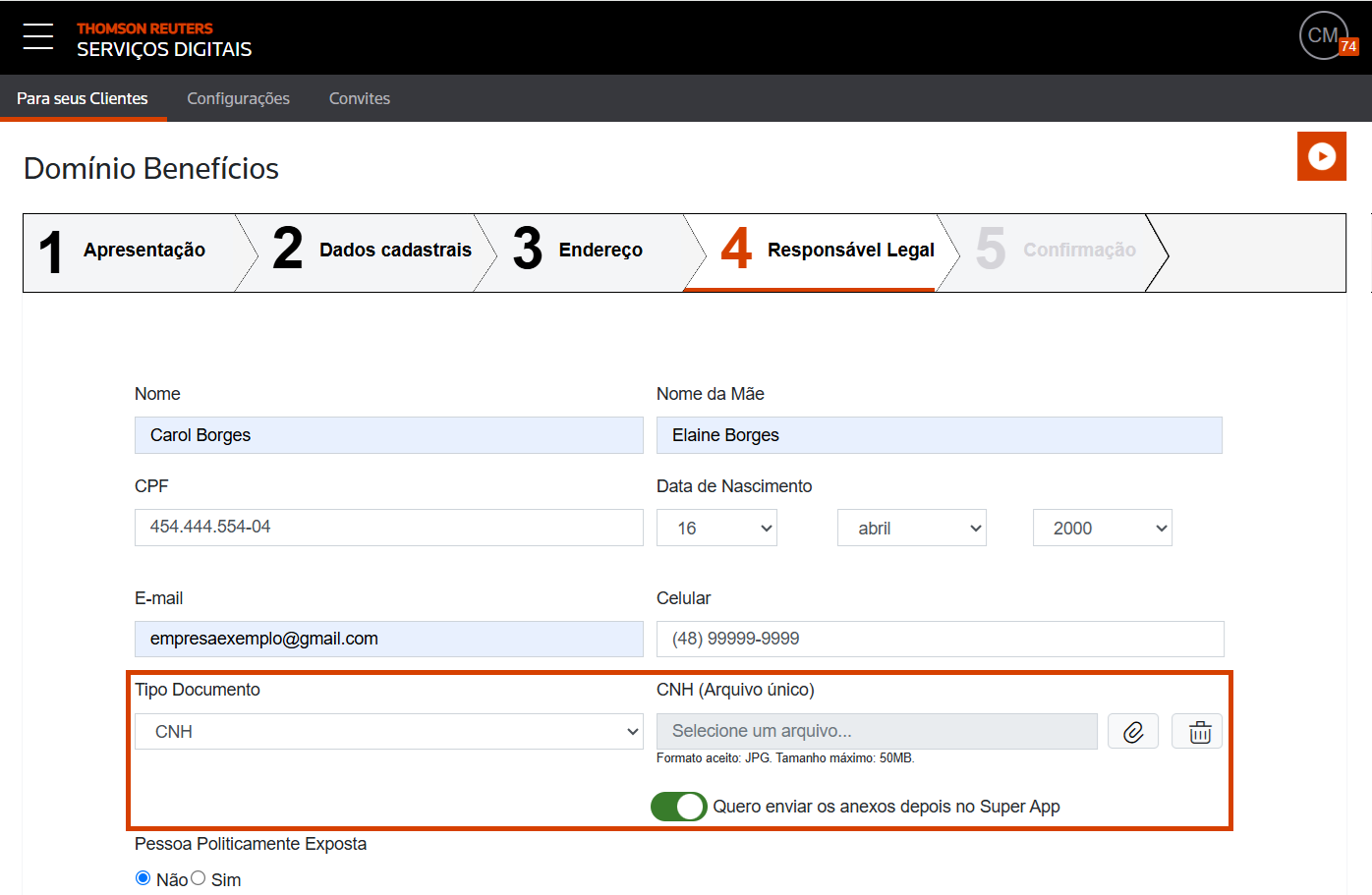Viewport: 1372px width, 895px height.
Task: Click the Domínio Benefícios heading
Action: tap(151, 169)
